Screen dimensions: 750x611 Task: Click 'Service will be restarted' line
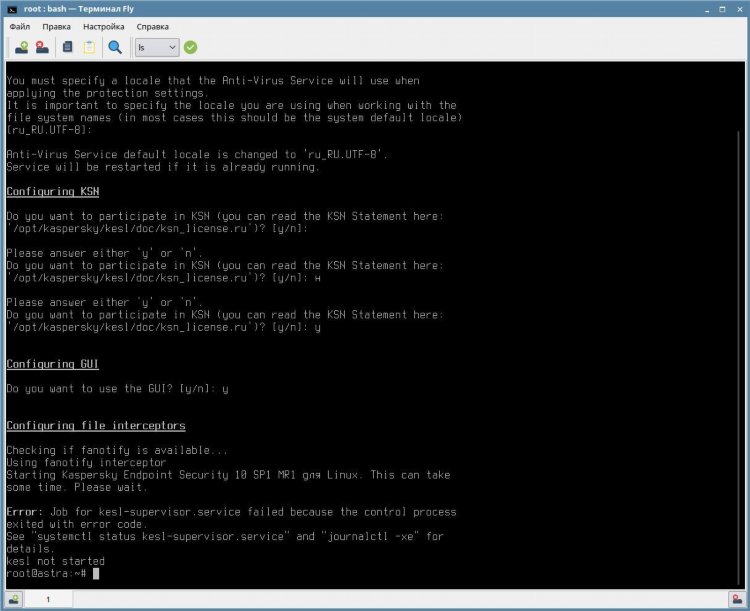pyautogui.click(x=163, y=167)
